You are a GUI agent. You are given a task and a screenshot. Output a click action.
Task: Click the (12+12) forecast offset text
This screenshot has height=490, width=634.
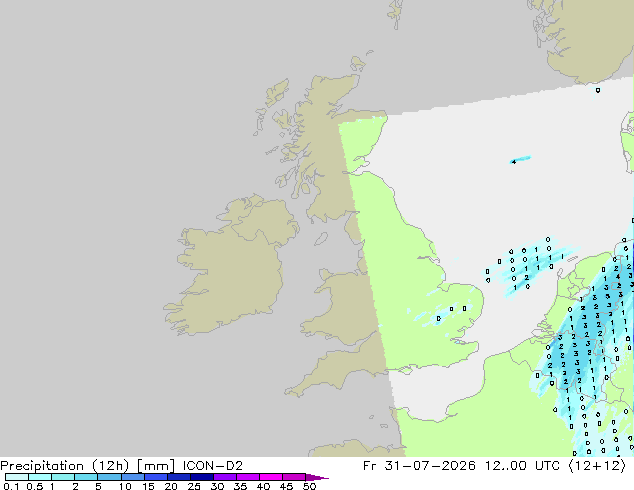597,466
